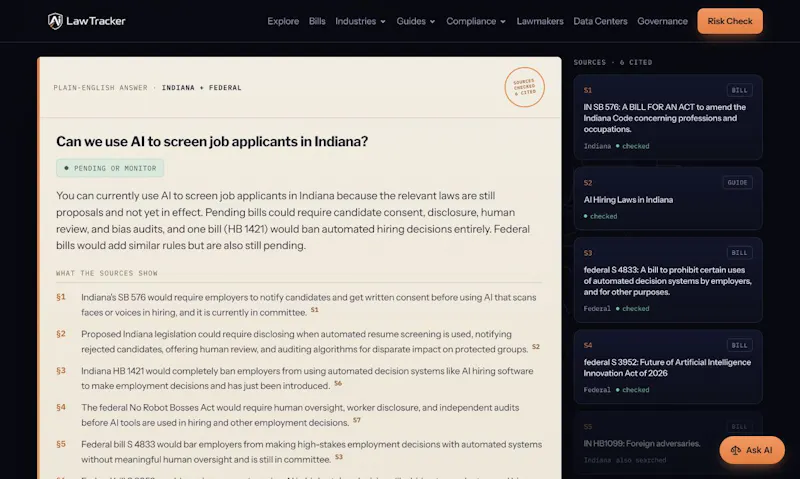The image size is (800, 479).
Task: Expand the Guides dropdown
Action: tap(416, 21)
